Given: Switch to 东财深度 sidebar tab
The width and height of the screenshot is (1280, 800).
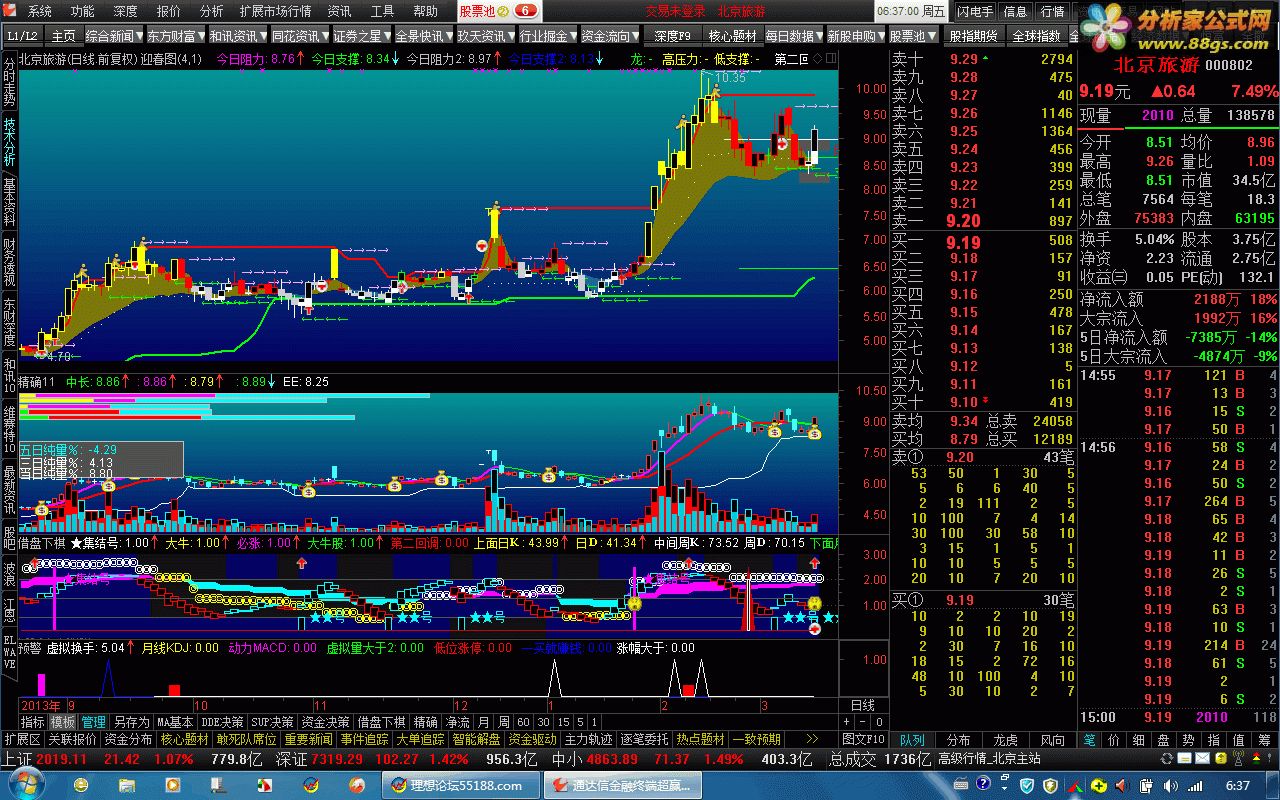Looking at the screenshot, I should 9,322.
